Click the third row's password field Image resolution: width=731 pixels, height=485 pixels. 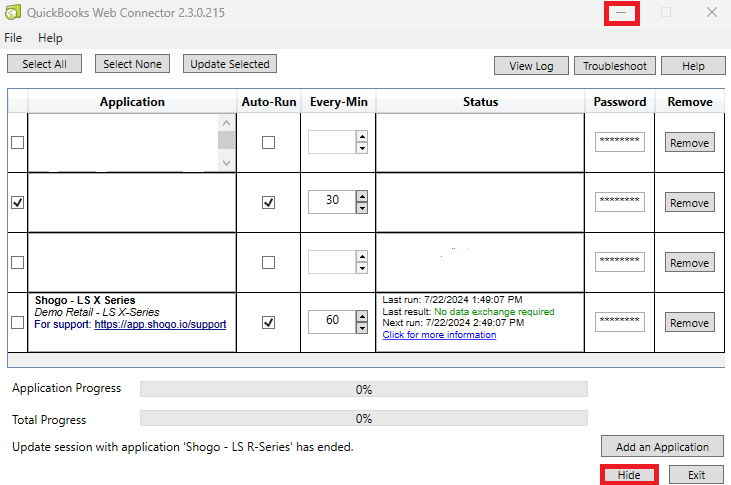pyautogui.click(x=620, y=262)
